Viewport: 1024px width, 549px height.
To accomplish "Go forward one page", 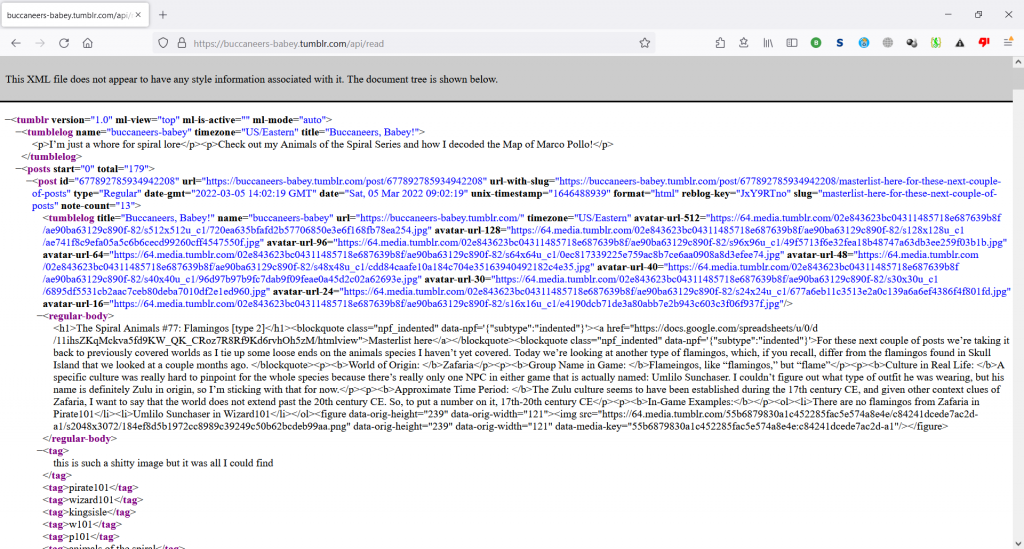I will pyautogui.click(x=40, y=43).
